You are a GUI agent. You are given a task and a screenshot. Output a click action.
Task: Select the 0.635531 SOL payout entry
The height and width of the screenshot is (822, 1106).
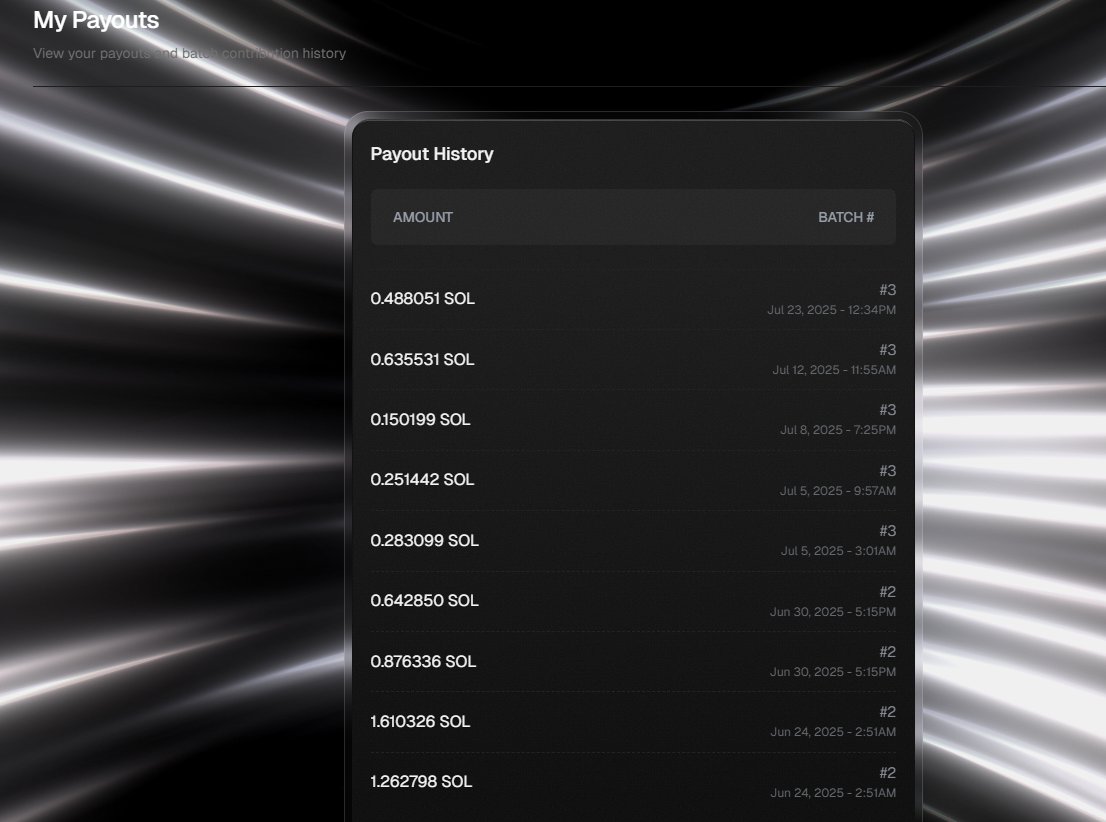(x=422, y=359)
